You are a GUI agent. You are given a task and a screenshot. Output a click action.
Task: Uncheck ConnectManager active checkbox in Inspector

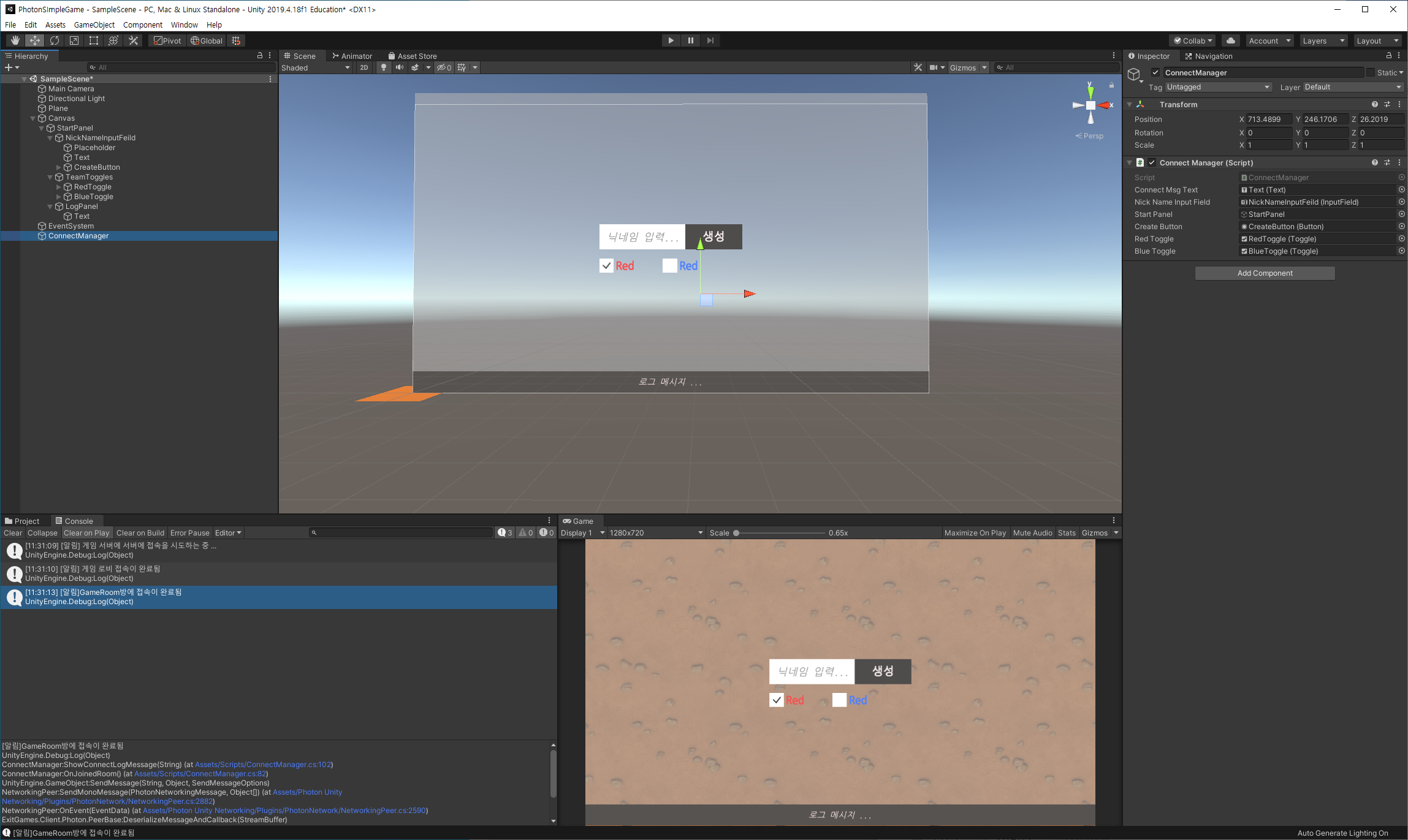(x=1155, y=72)
